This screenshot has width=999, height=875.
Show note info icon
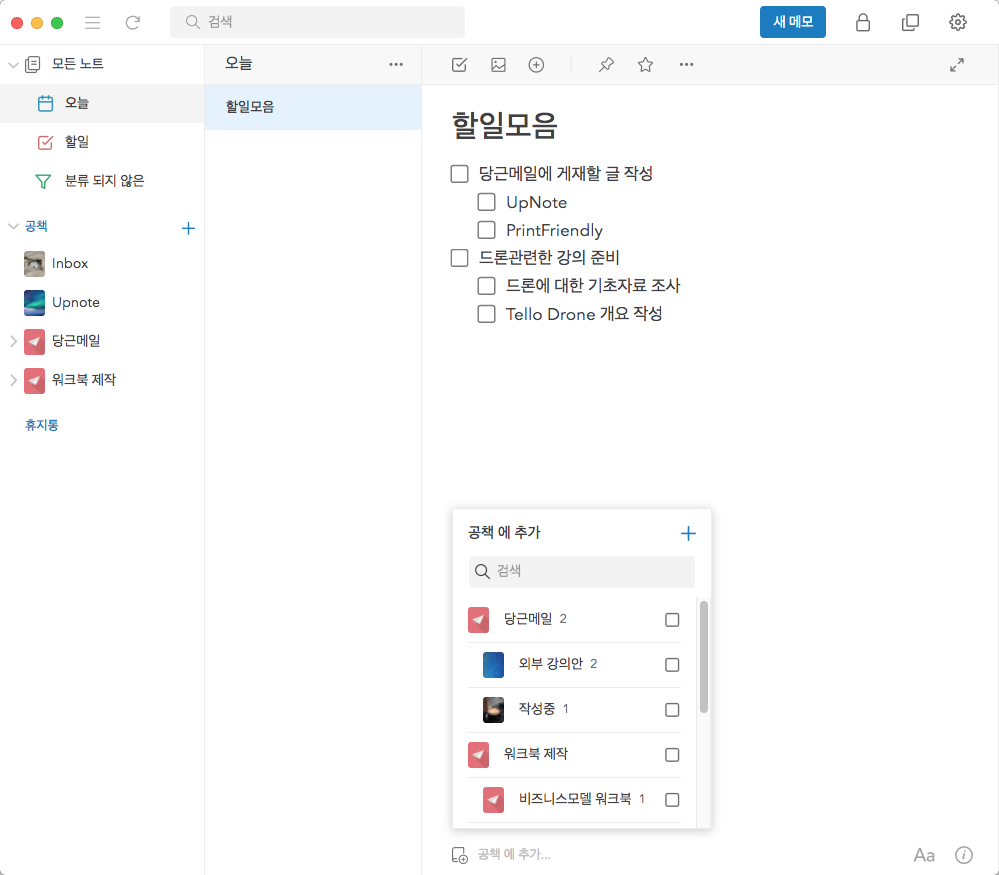pos(963,855)
